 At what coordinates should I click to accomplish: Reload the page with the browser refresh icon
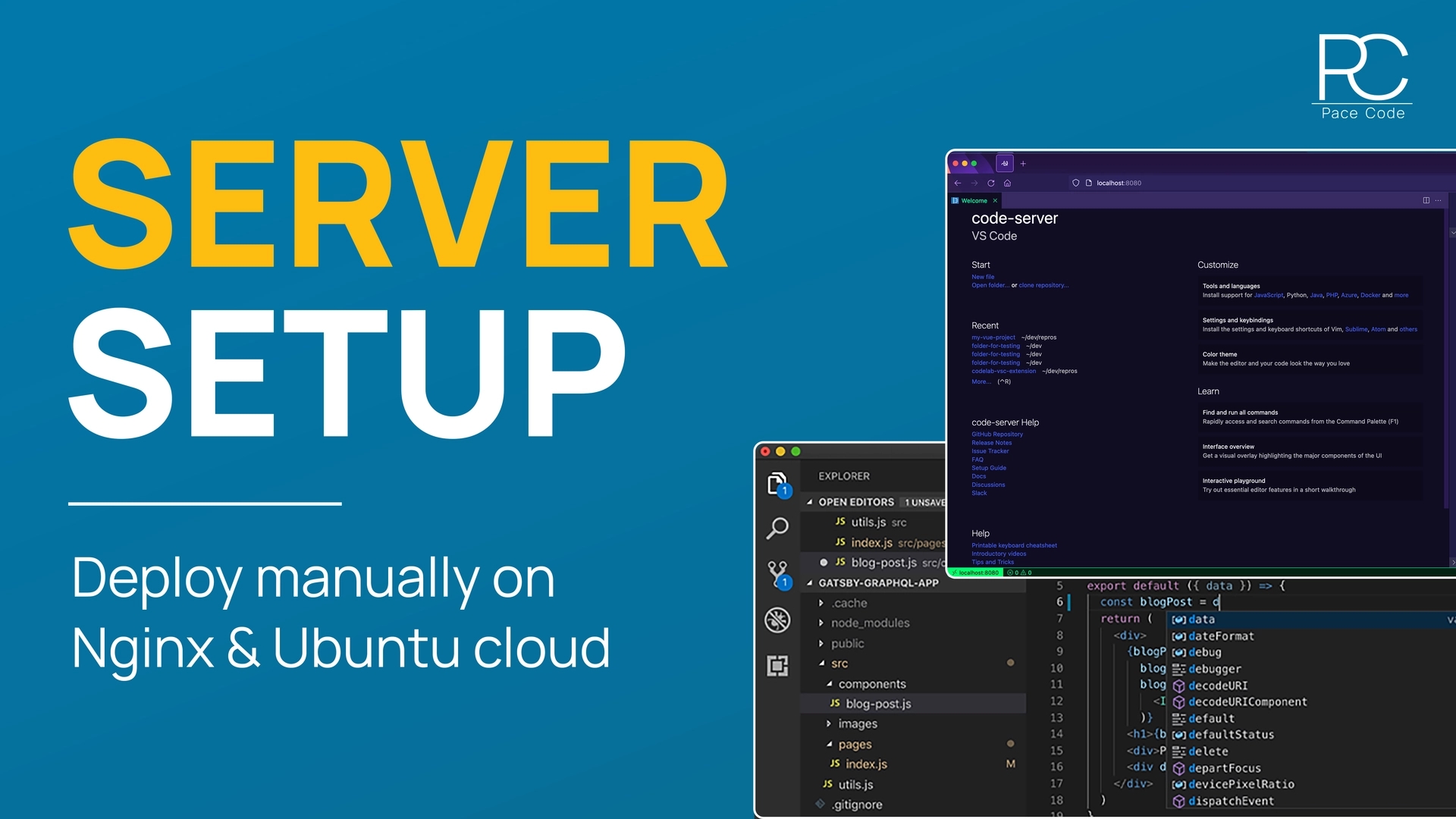click(990, 183)
